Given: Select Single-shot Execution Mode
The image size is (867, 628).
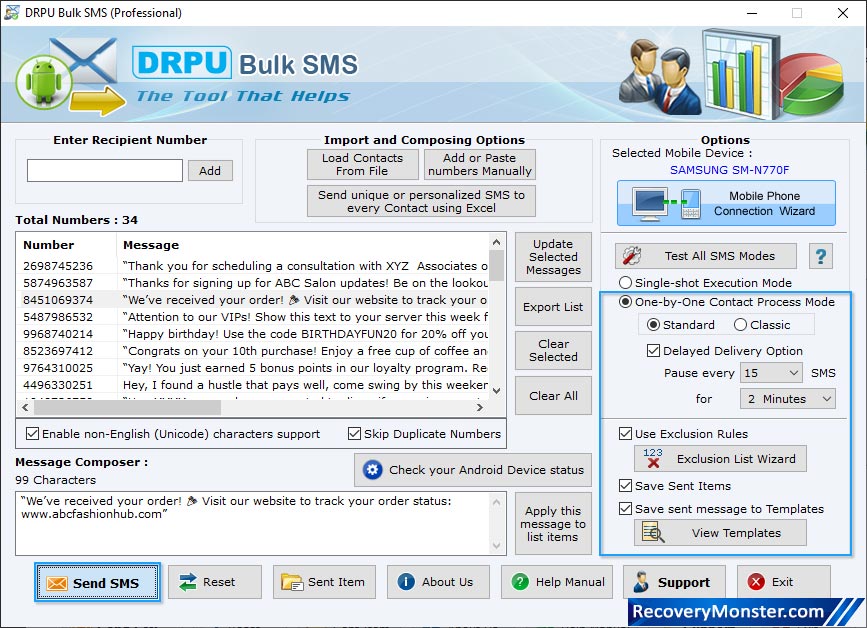Looking at the screenshot, I should 626,283.
